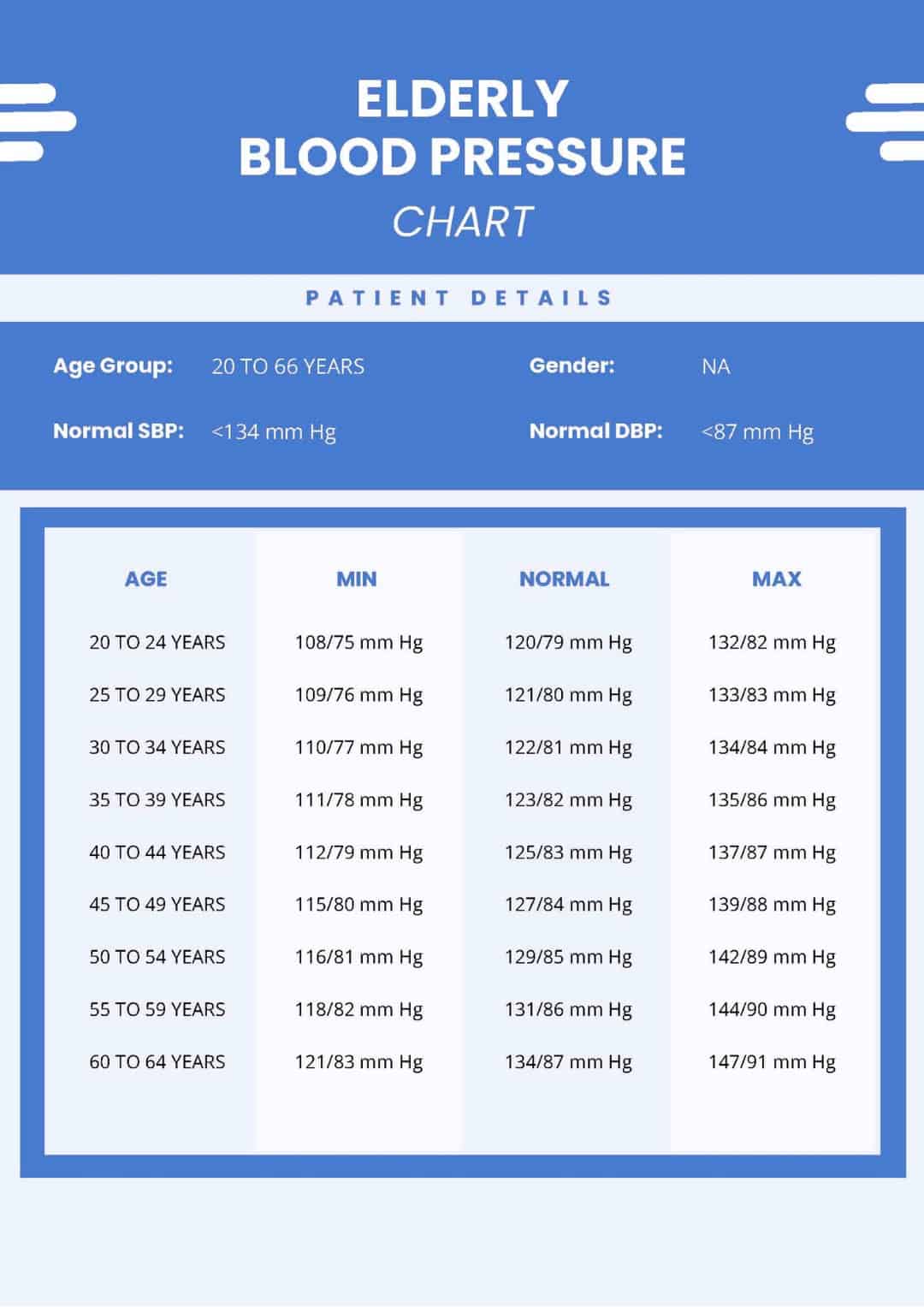Click the Age Group value field
Screen dimensions: 924x1307
coord(287,366)
